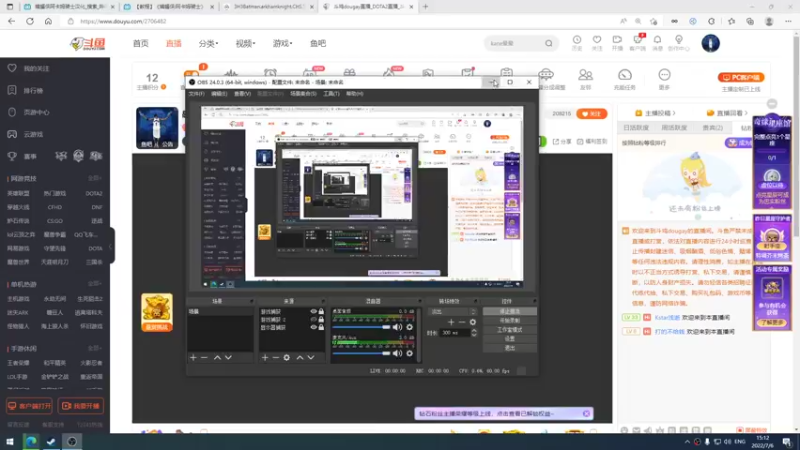This screenshot has height=450, width=800.
Task: Click OBS start recording button
Action: click(510, 320)
